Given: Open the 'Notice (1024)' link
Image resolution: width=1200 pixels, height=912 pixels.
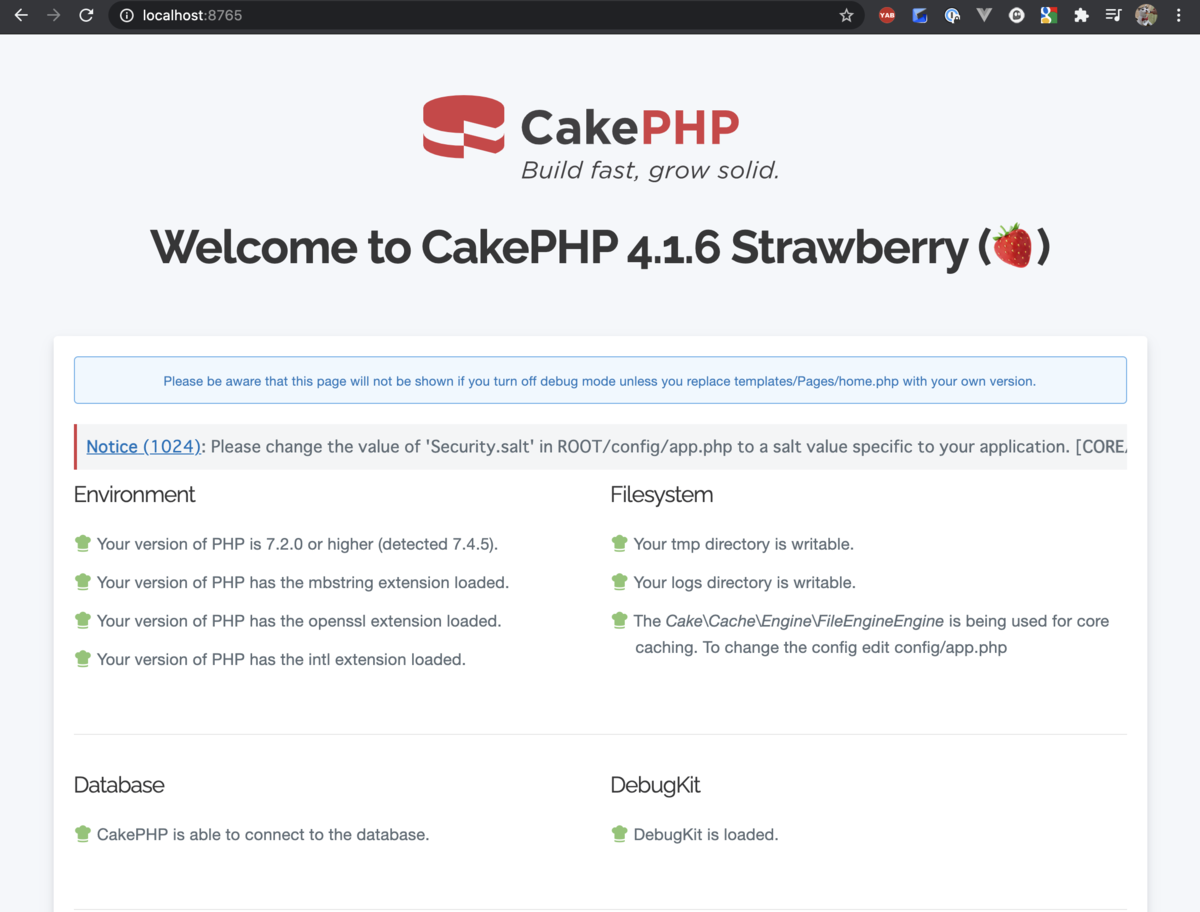Looking at the screenshot, I should (x=144, y=446).
